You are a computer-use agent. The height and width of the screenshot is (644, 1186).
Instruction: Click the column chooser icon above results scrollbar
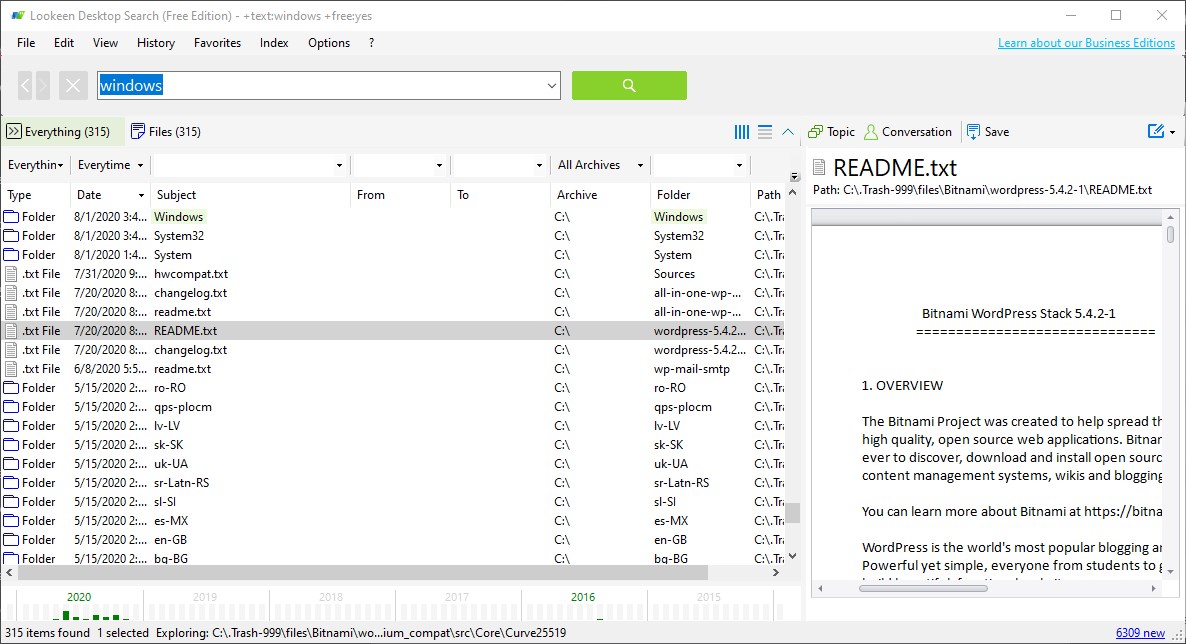(794, 176)
